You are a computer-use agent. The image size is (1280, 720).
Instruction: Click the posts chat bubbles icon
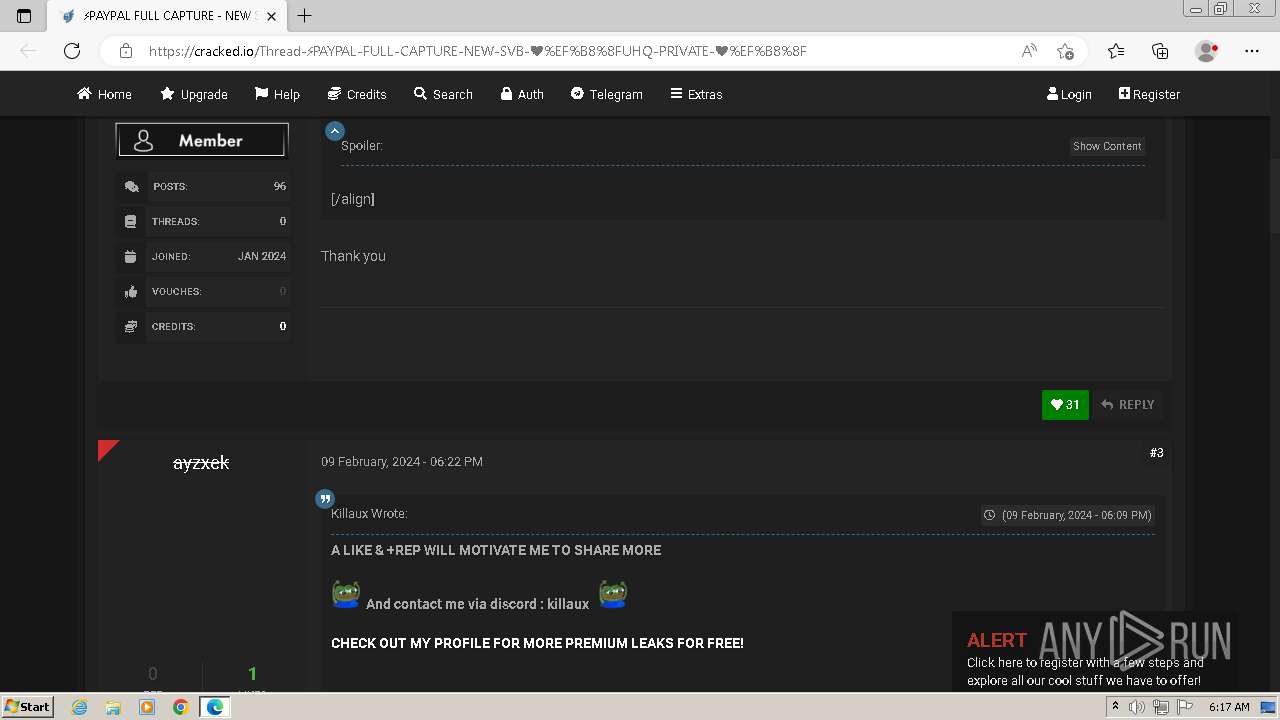pos(131,187)
